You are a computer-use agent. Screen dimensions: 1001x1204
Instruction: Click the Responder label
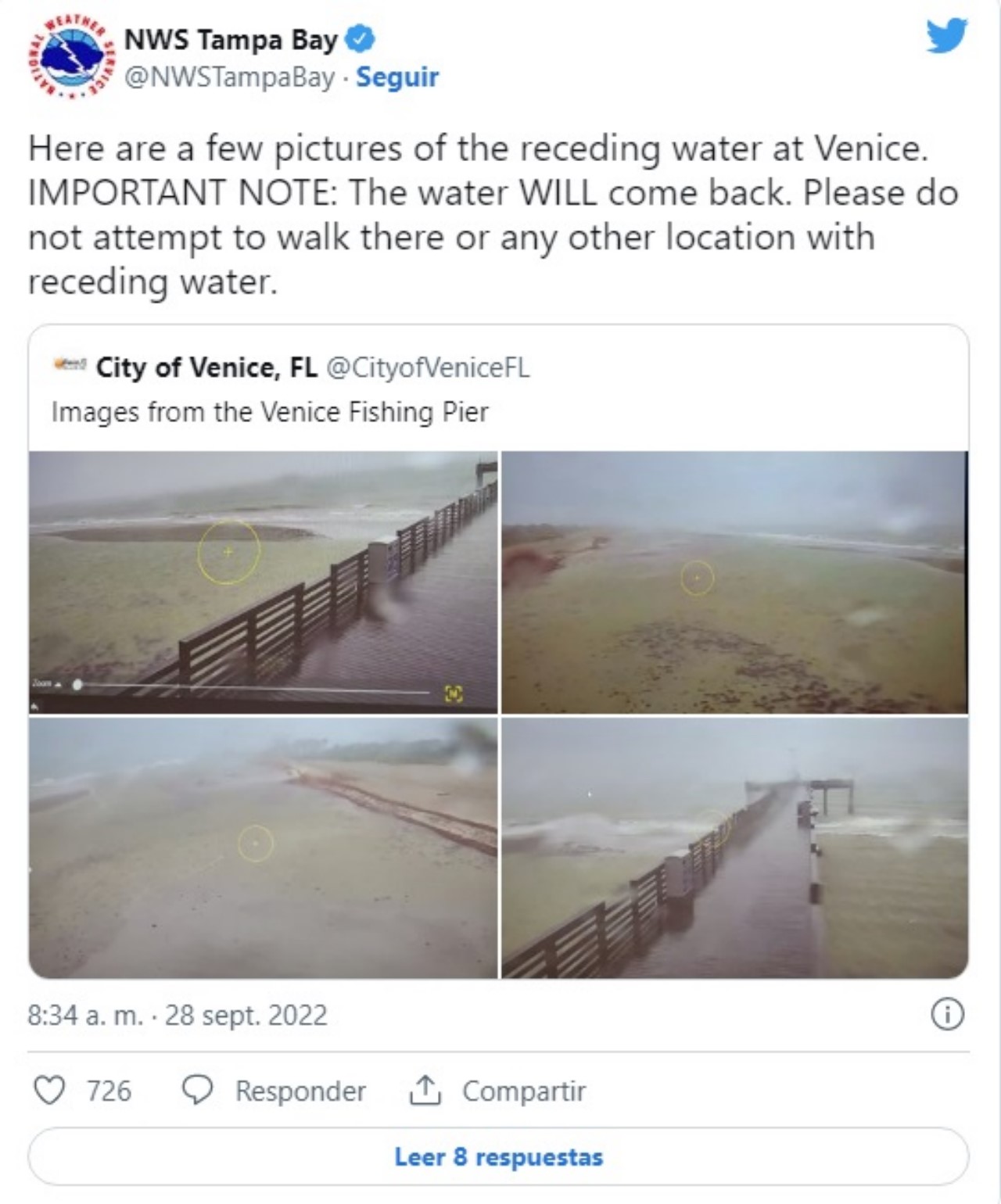pyautogui.click(x=300, y=1091)
